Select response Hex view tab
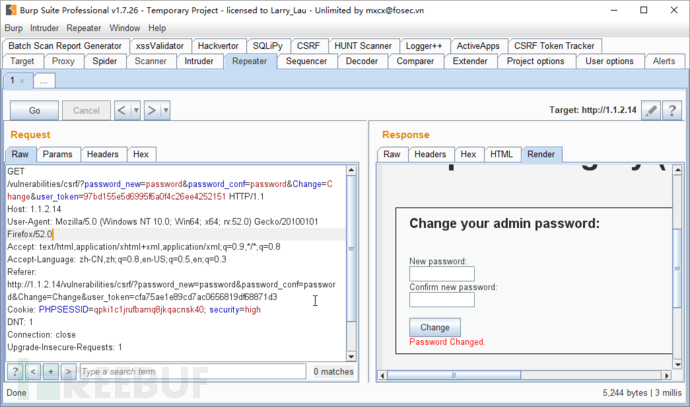This screenshot has width=690, height=407. pyautogui.click(x=468, y=154)
